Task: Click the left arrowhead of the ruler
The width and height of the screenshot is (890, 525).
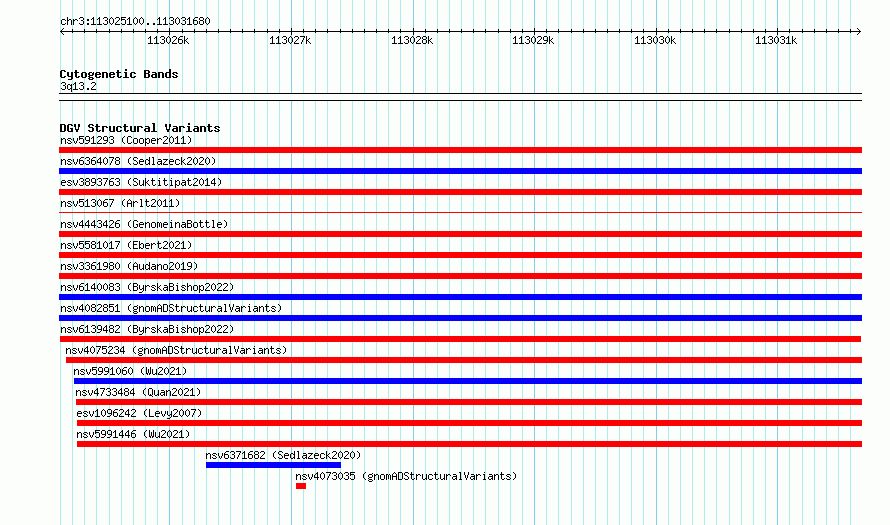Action: pos(62,32)
